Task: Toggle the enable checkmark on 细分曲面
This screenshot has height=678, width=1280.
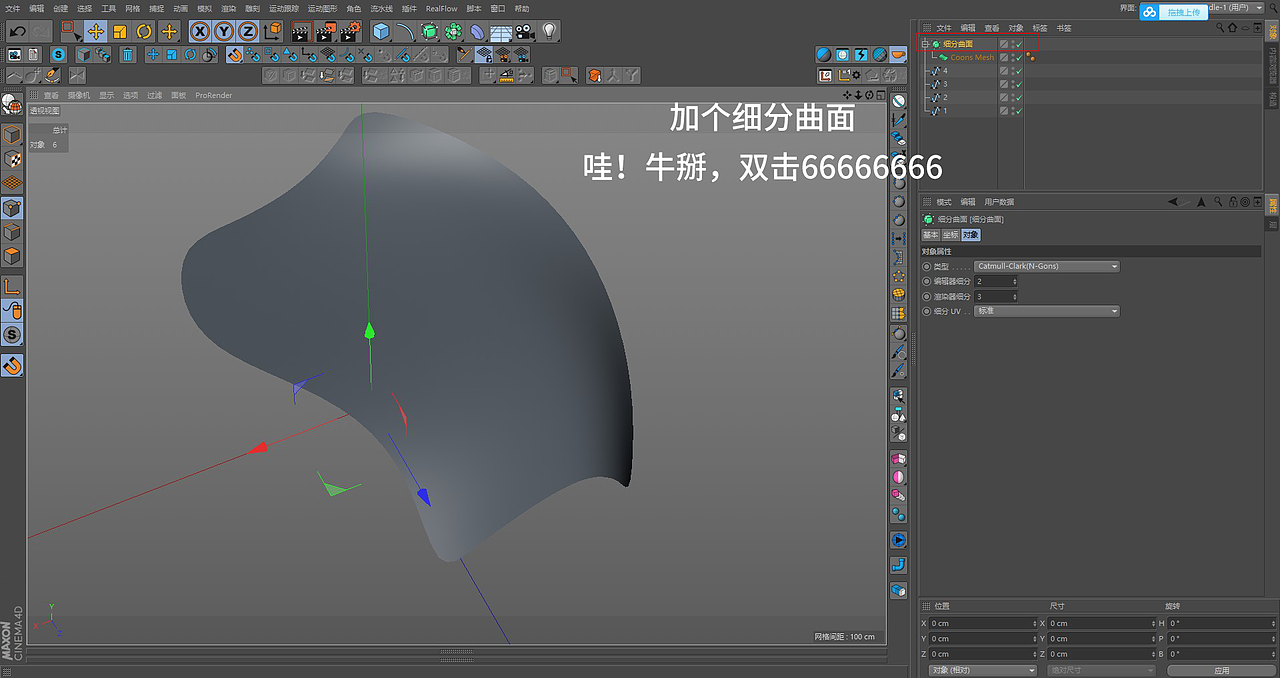Action: [1019, 44]
